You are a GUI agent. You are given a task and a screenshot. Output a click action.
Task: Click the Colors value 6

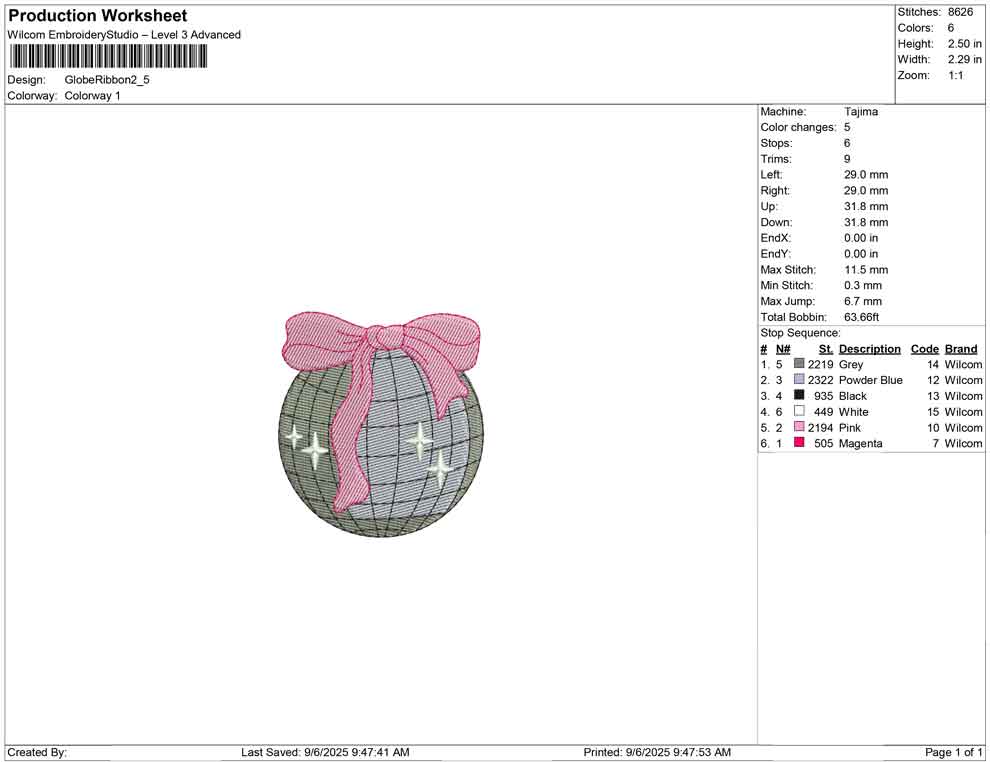(x=951, y=28)
